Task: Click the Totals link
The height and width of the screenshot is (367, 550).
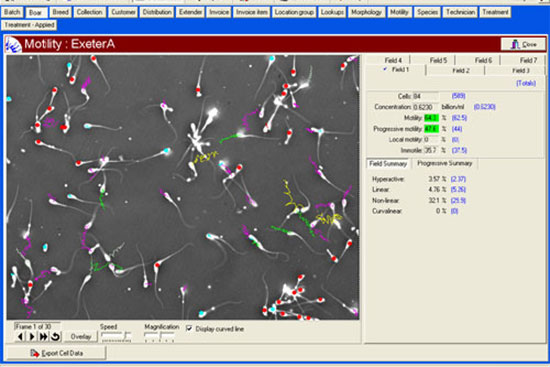Action: click(526, 83)
